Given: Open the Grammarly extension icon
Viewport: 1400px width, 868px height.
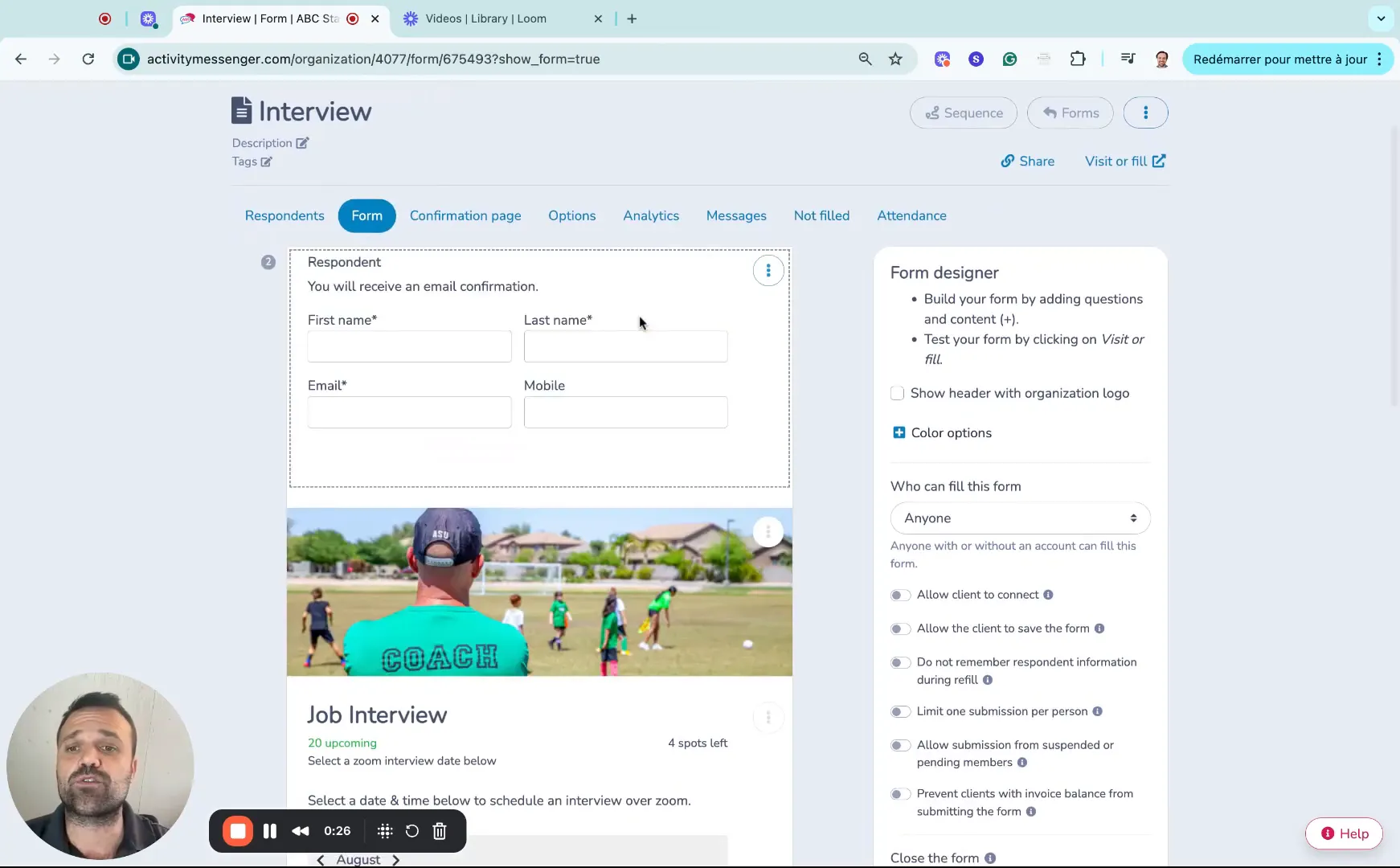Looking at the screenshot, I should 1010,59.
